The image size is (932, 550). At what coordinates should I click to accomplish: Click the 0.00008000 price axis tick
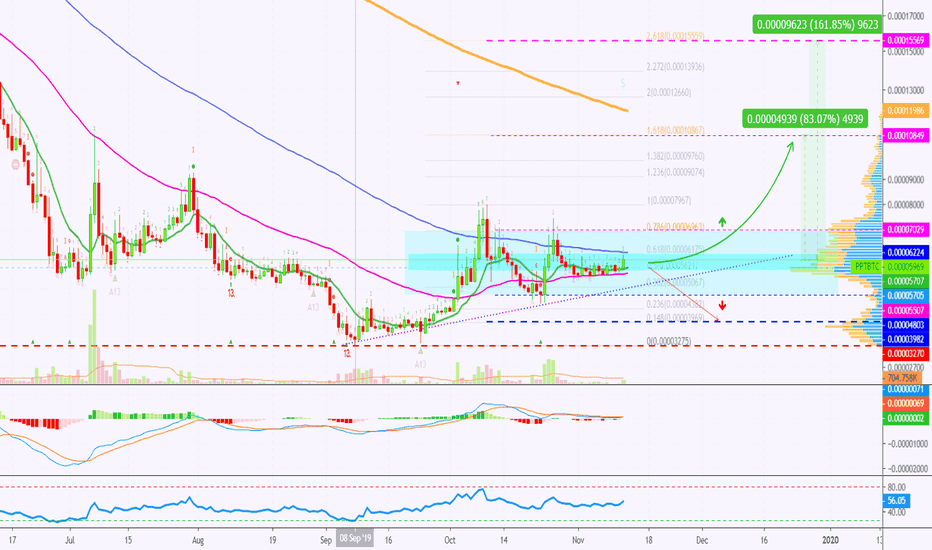point(906,205)
